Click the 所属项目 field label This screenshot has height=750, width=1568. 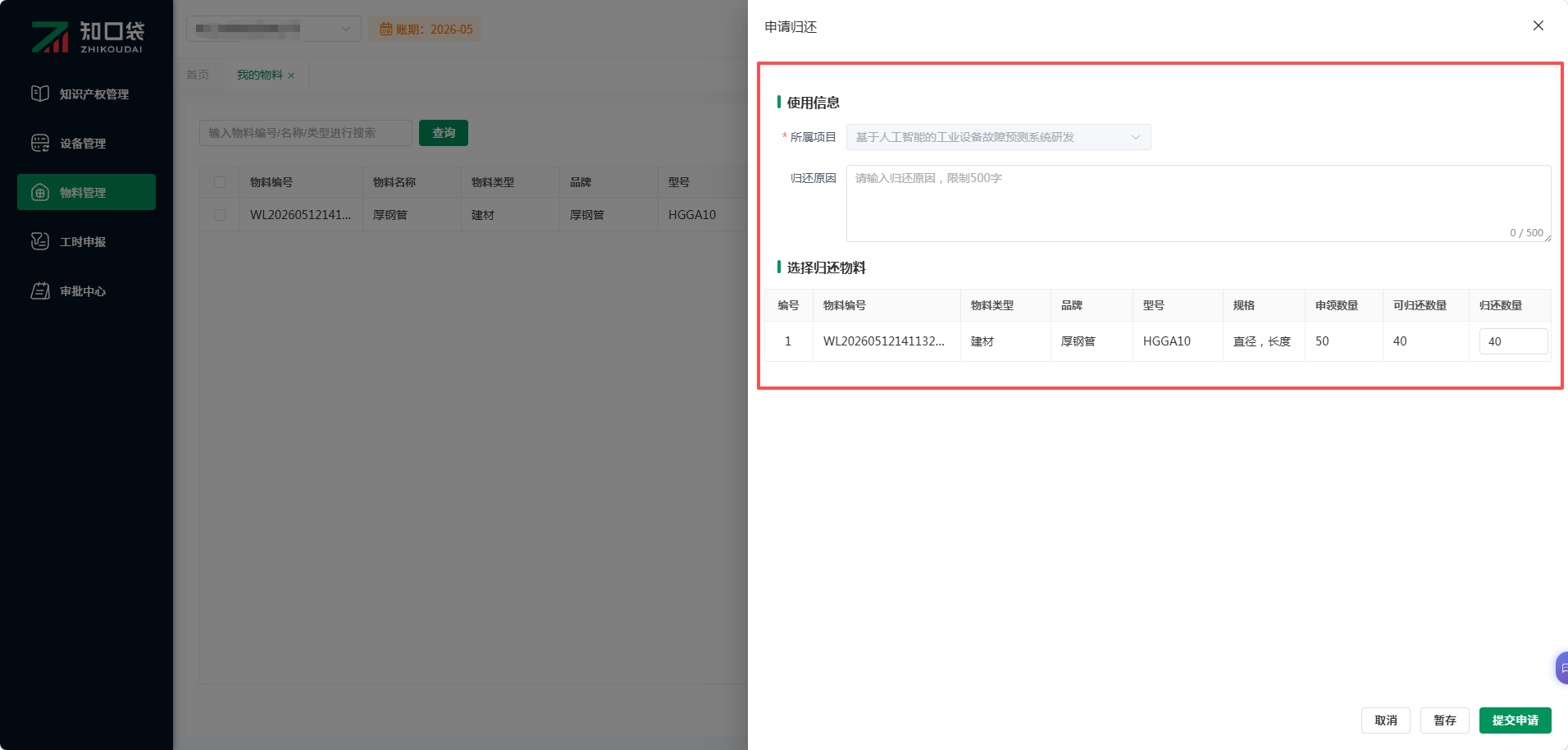pos(813,137)
